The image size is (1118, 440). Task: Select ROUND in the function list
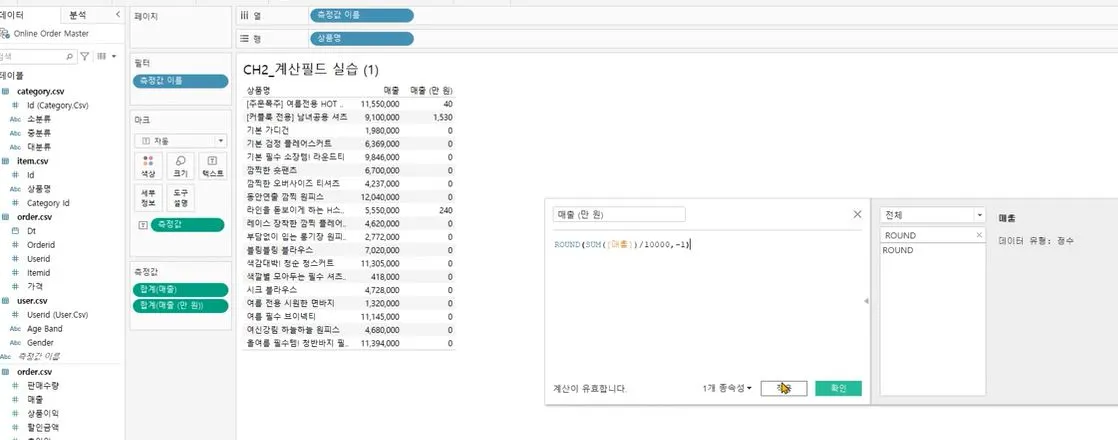pos(898,250)
